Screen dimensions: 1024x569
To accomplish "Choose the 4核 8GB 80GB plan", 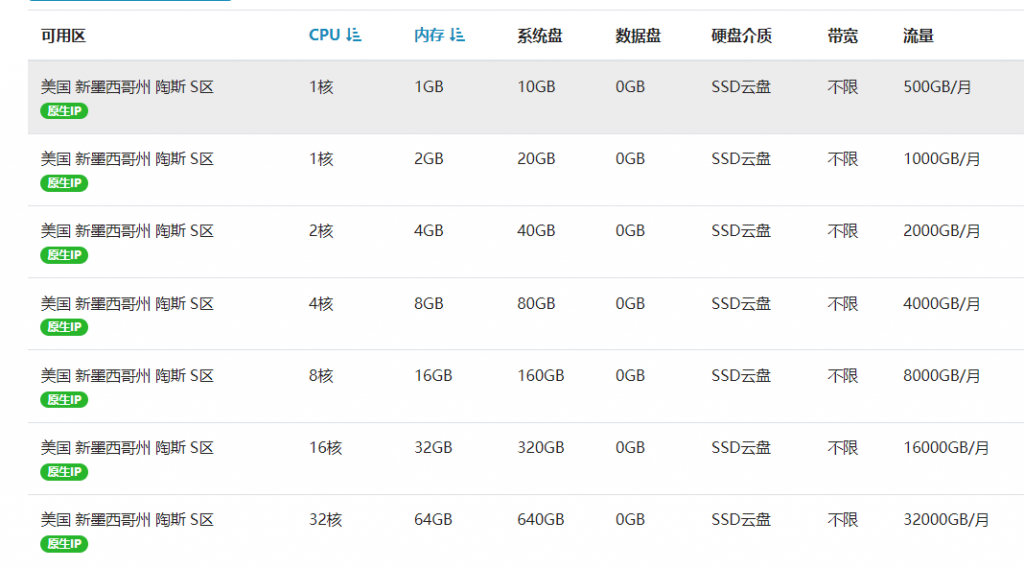I will (526, 314).
